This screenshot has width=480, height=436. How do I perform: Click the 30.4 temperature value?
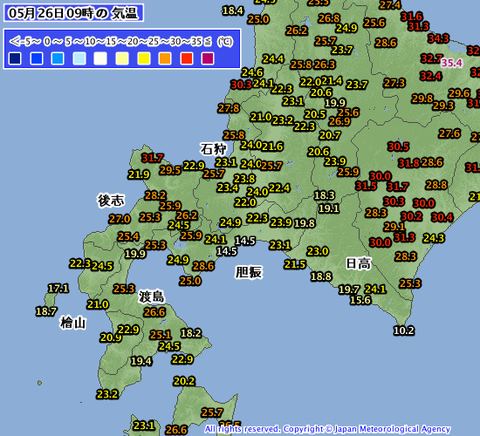[x=442, y=217]
